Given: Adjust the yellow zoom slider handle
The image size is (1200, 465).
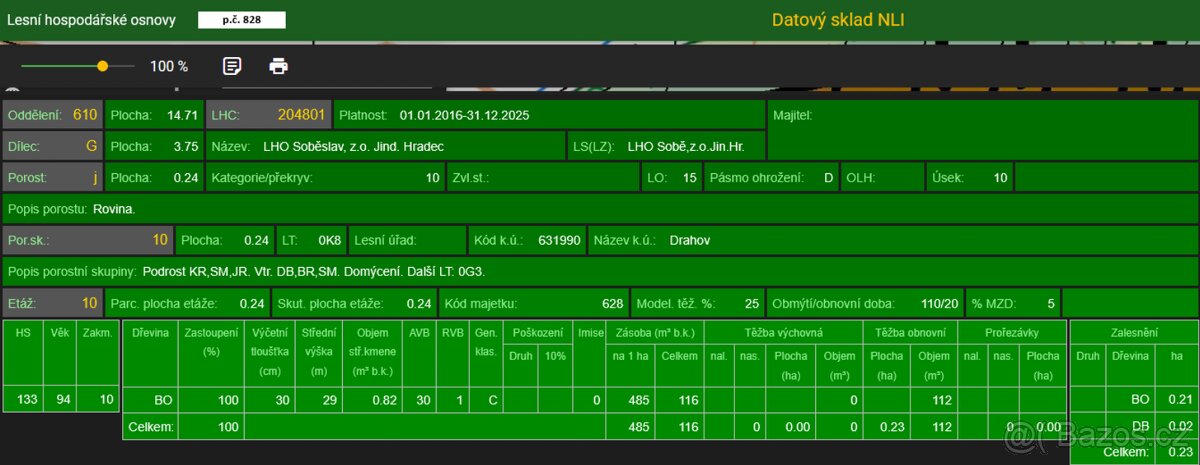Looking at the screenshot, I should click(x=102, y=66).
